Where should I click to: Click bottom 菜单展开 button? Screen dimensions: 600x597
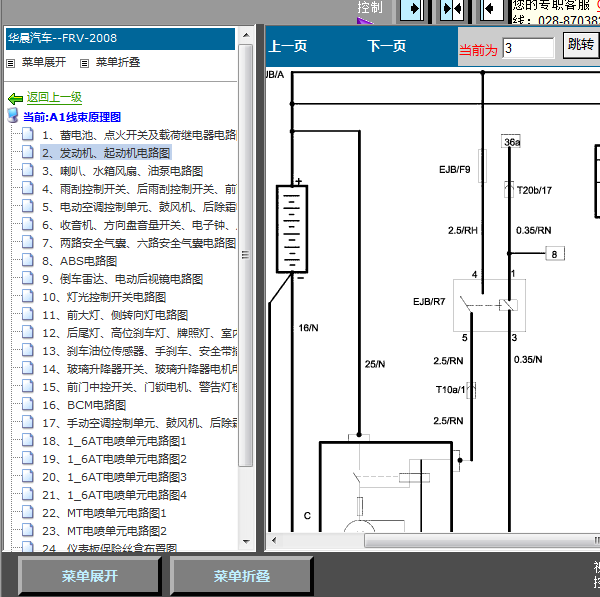pyautogui.click(x=90, y=576)
